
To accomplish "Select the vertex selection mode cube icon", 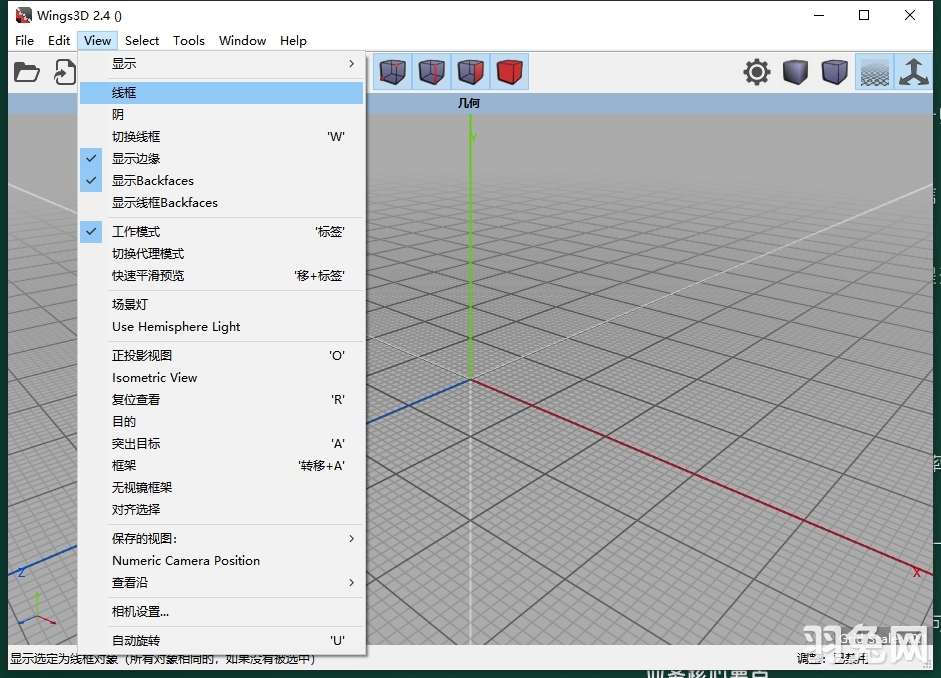I will [x=393, y=72].
